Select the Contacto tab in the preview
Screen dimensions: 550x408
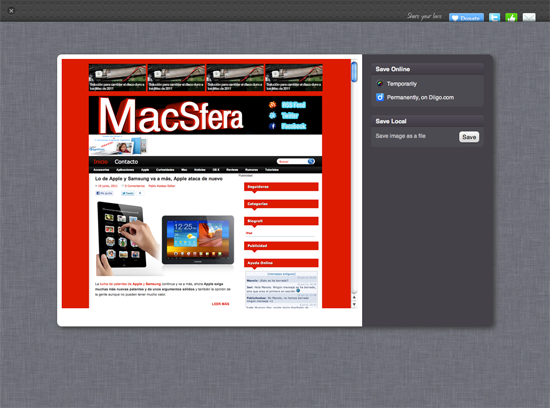(126, 162)
